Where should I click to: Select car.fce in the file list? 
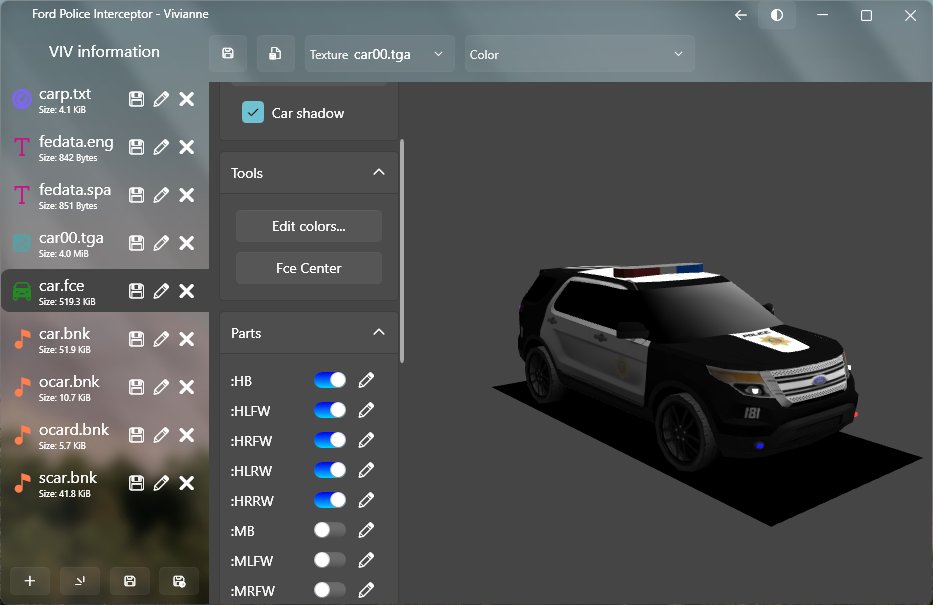(105, 291)
